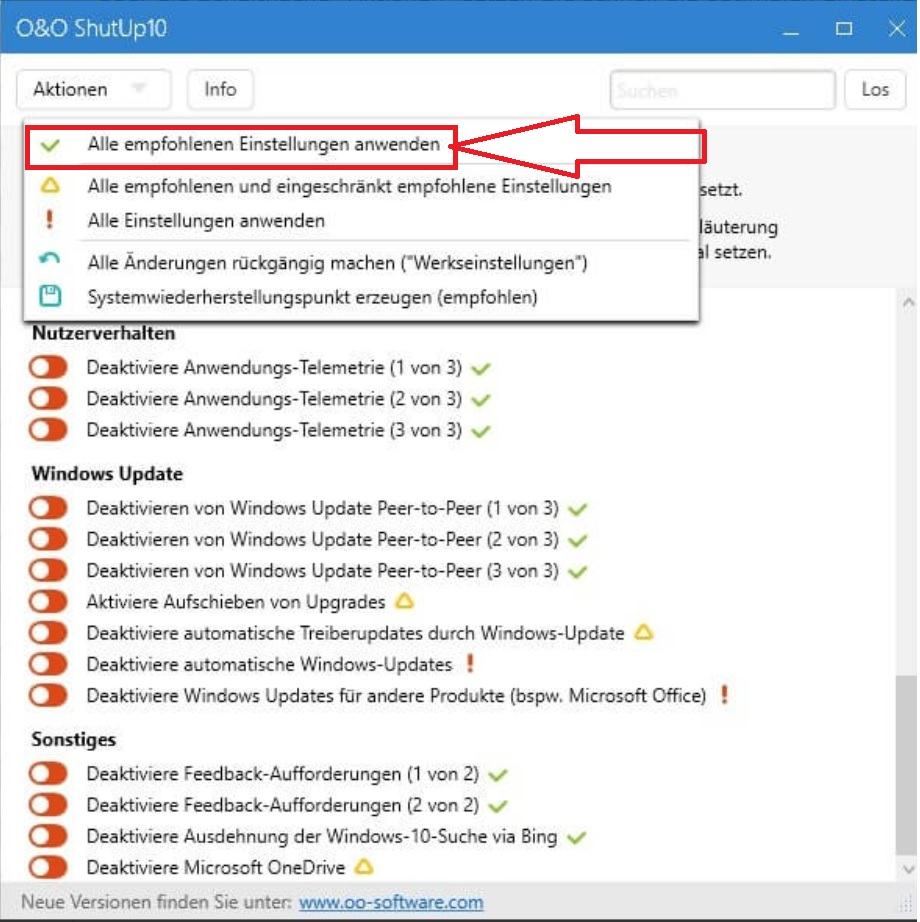This screenshot has width=920, height=922.
Task: Click yellow triangle beside automatische Treiberupdates
Action: pyautogui.click(x=644, y=632)
